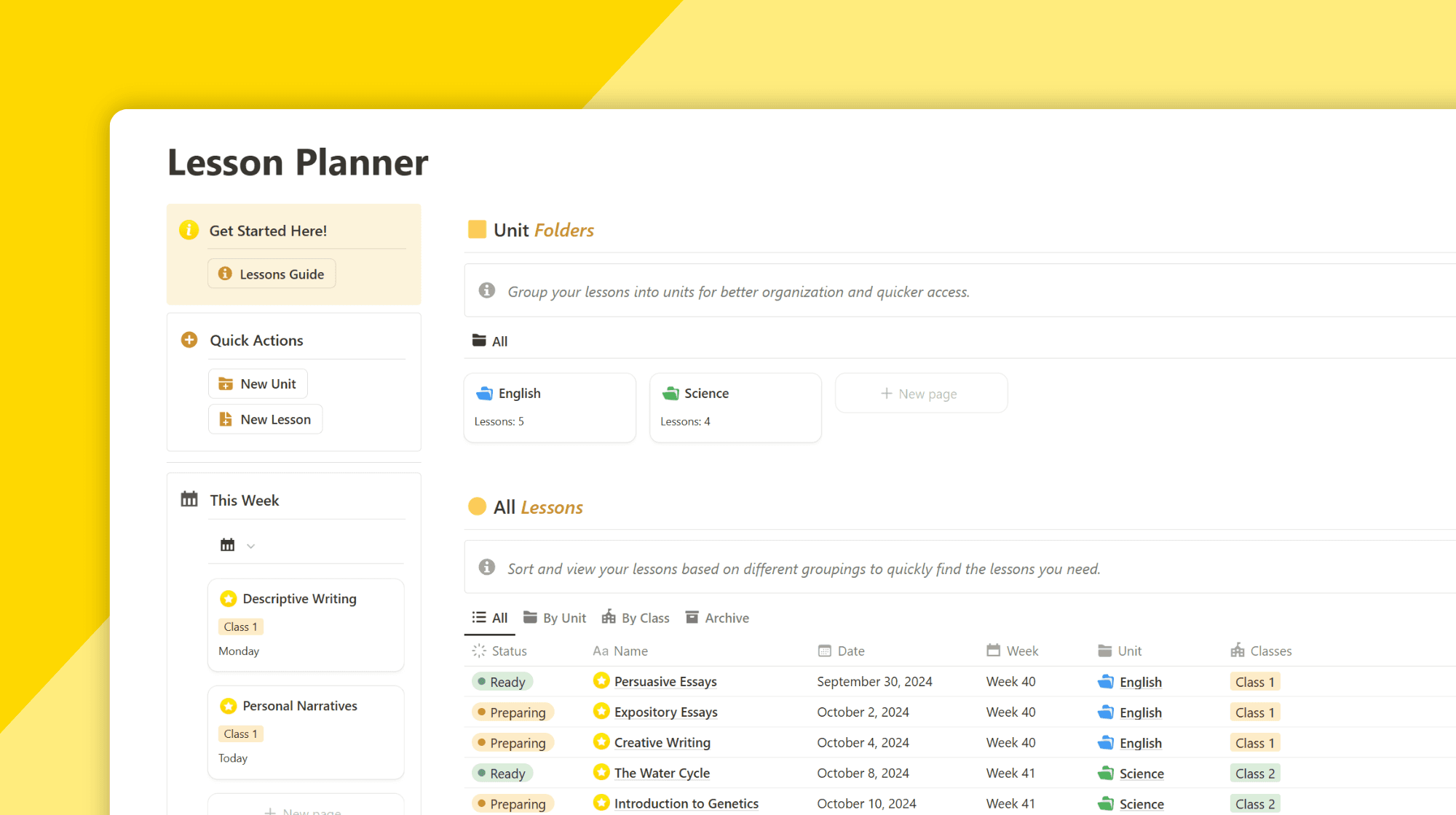Click the info icon in the All Lessons description

(x=487, y=568)
